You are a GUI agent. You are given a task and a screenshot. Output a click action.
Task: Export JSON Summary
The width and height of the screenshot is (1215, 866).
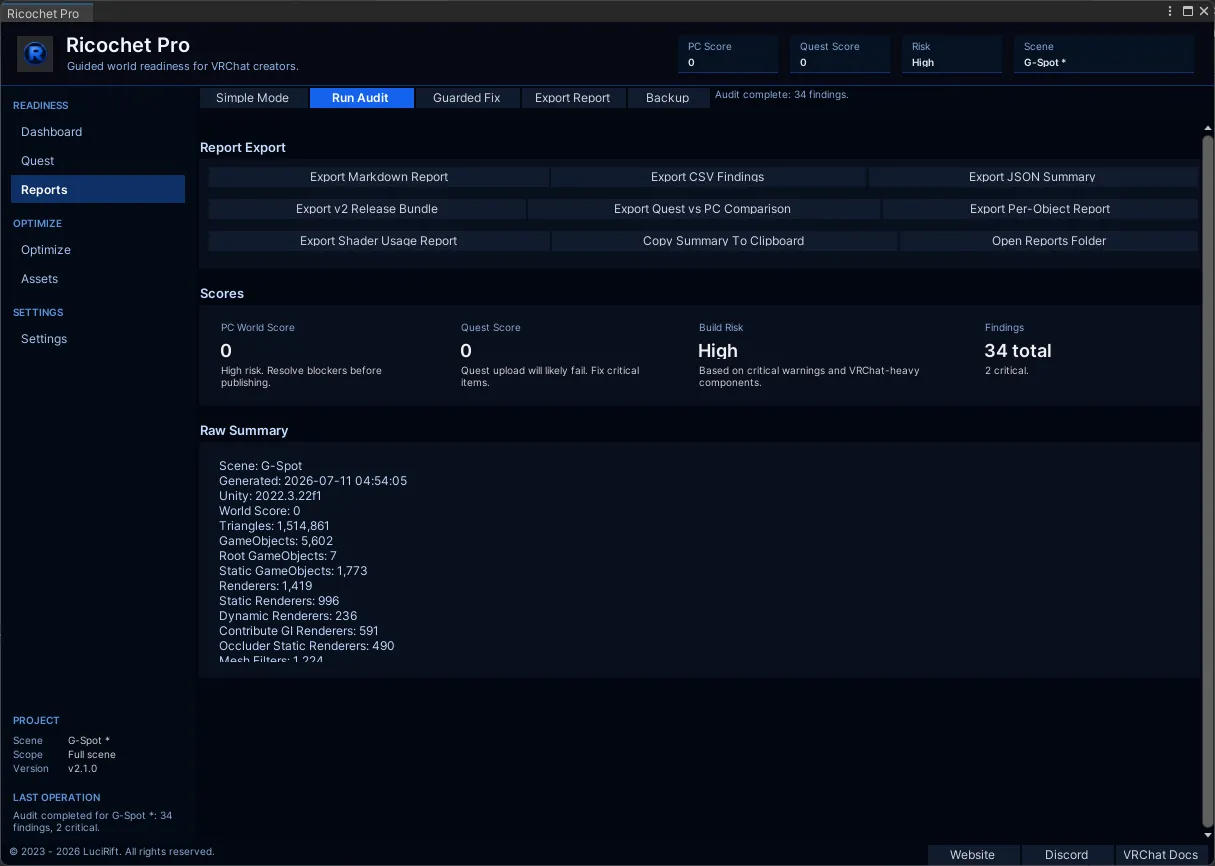coord(1032,177)
